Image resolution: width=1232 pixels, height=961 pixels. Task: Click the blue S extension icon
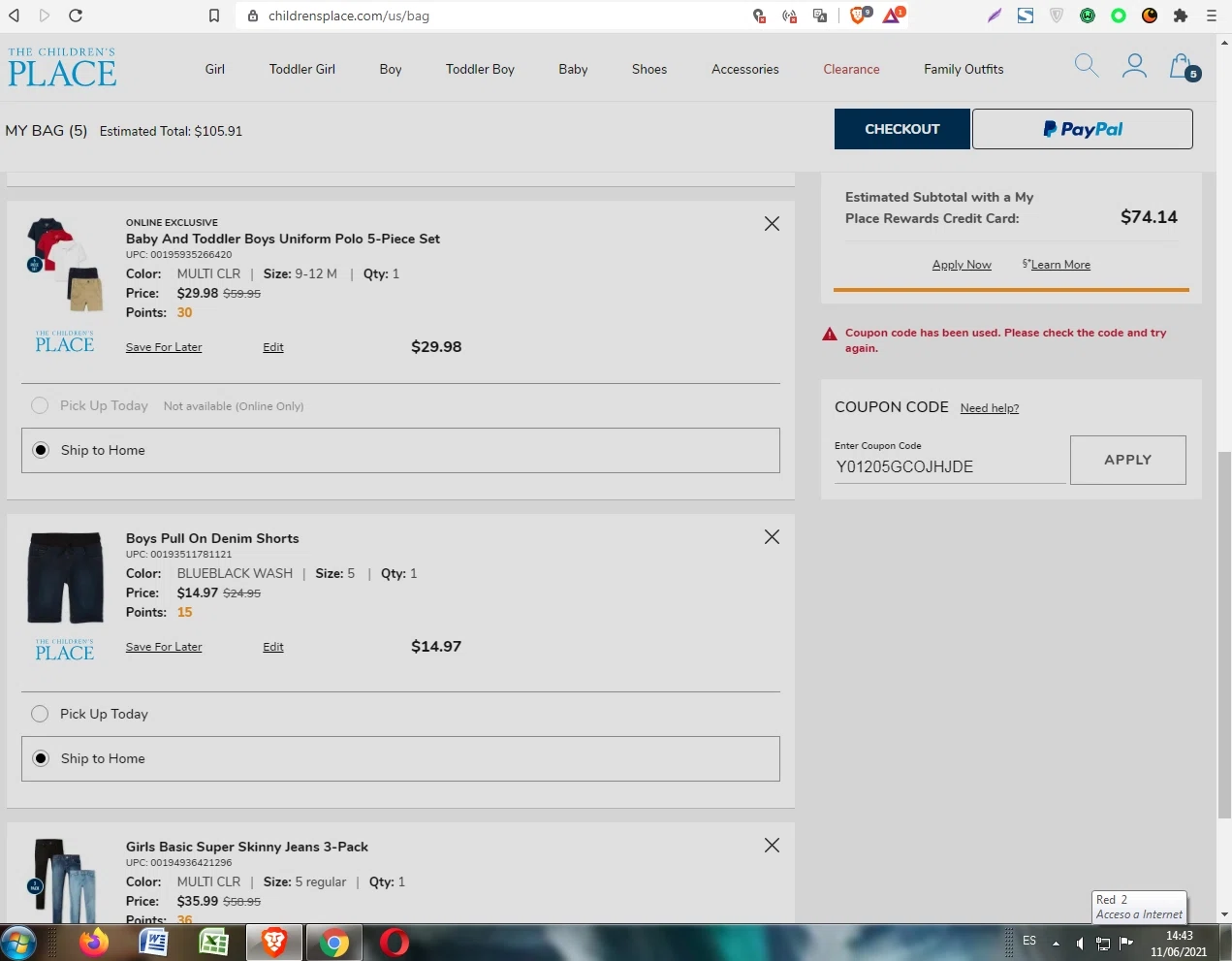click(1026, 16)
